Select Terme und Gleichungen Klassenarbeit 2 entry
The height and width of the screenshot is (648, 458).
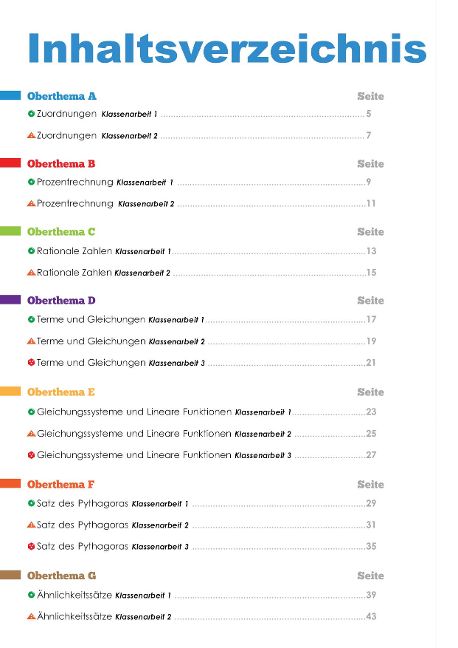pos(202,341)
